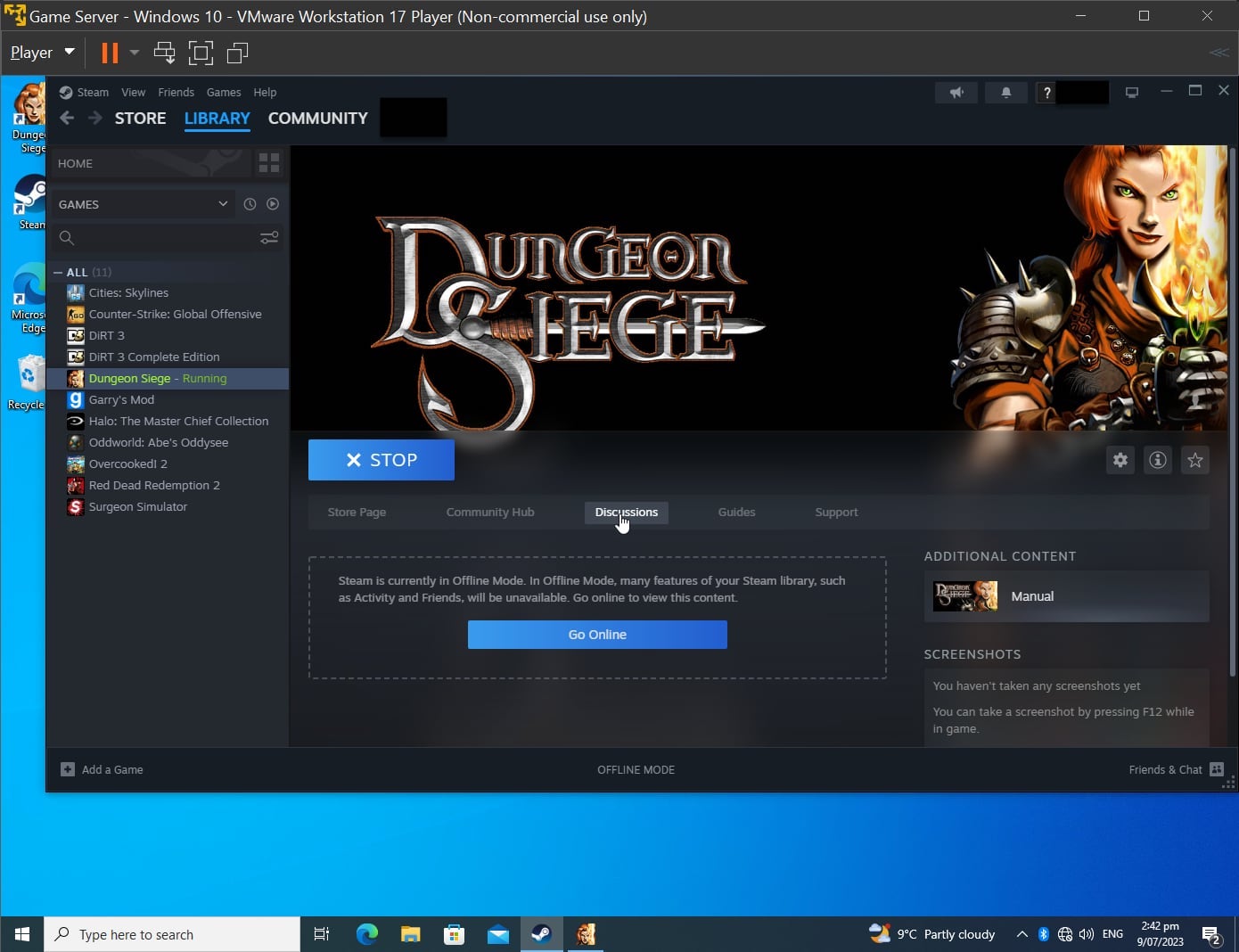The width and height of the screenshot is (1239, 952).
Task: Enter VMware full screen mode
Action: tap(201, 53)
